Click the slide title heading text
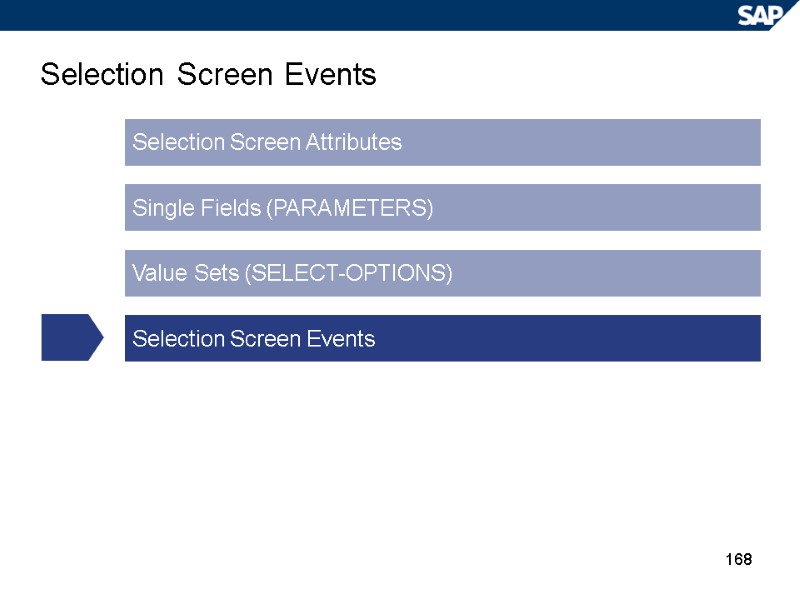Viewport: 800px width, 600px height. tap(208, 75)
